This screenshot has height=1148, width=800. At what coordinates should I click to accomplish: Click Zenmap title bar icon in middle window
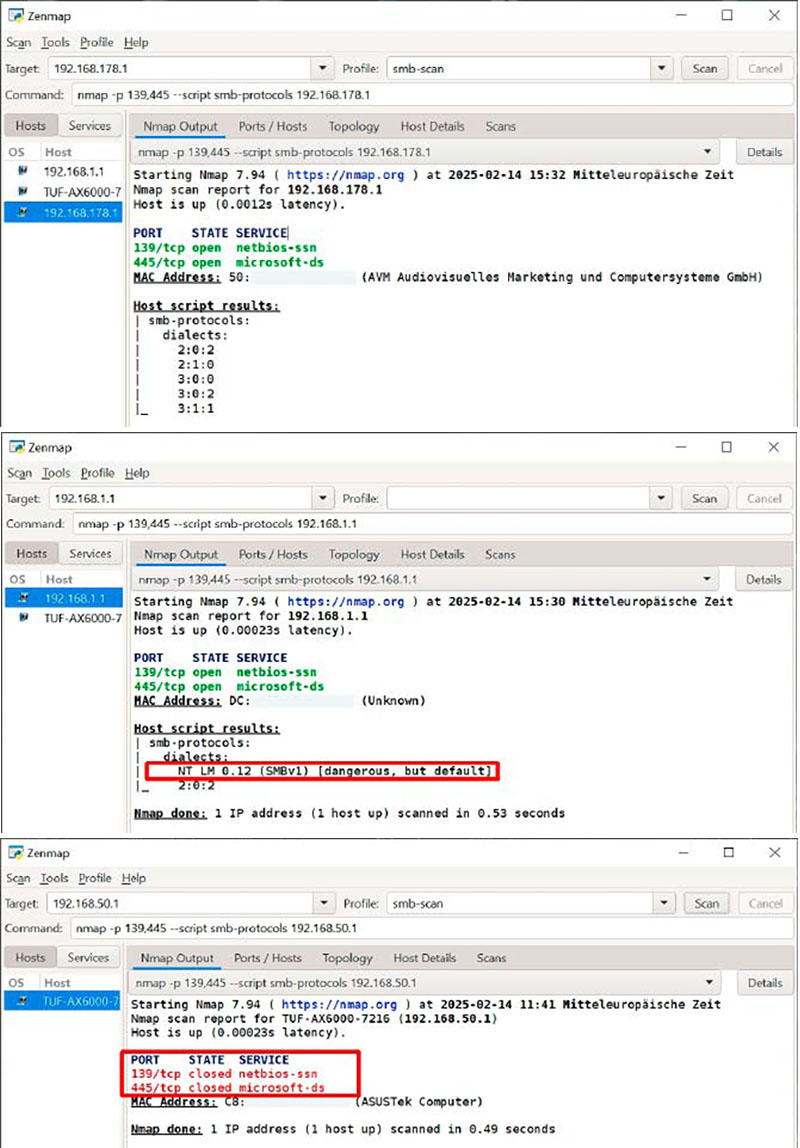coord(17,447)
